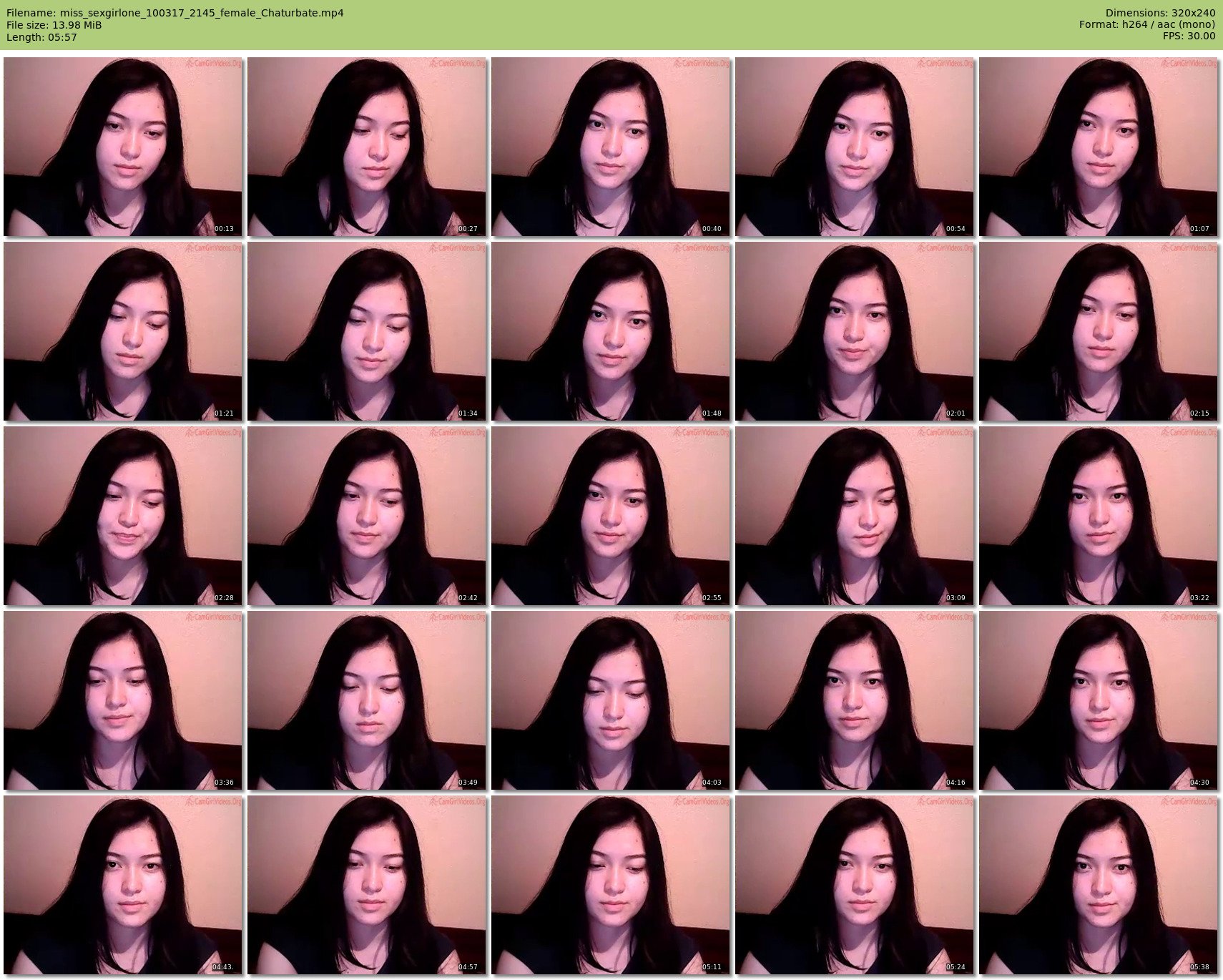Click the 00:40 video frame

coord(611,147)
